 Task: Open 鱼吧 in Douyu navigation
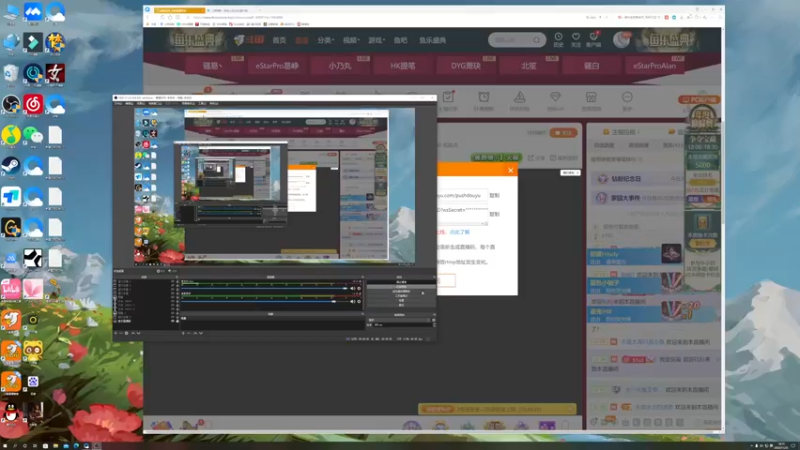click(x=401, y=40)
